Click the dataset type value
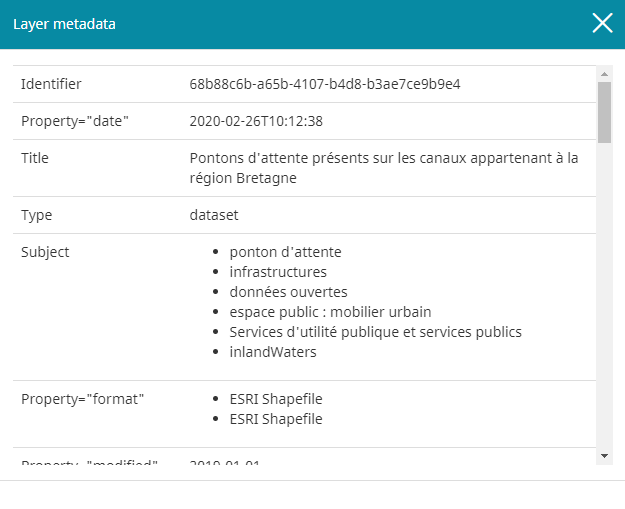The image size is (625, 509). click(x=214, y=215)
